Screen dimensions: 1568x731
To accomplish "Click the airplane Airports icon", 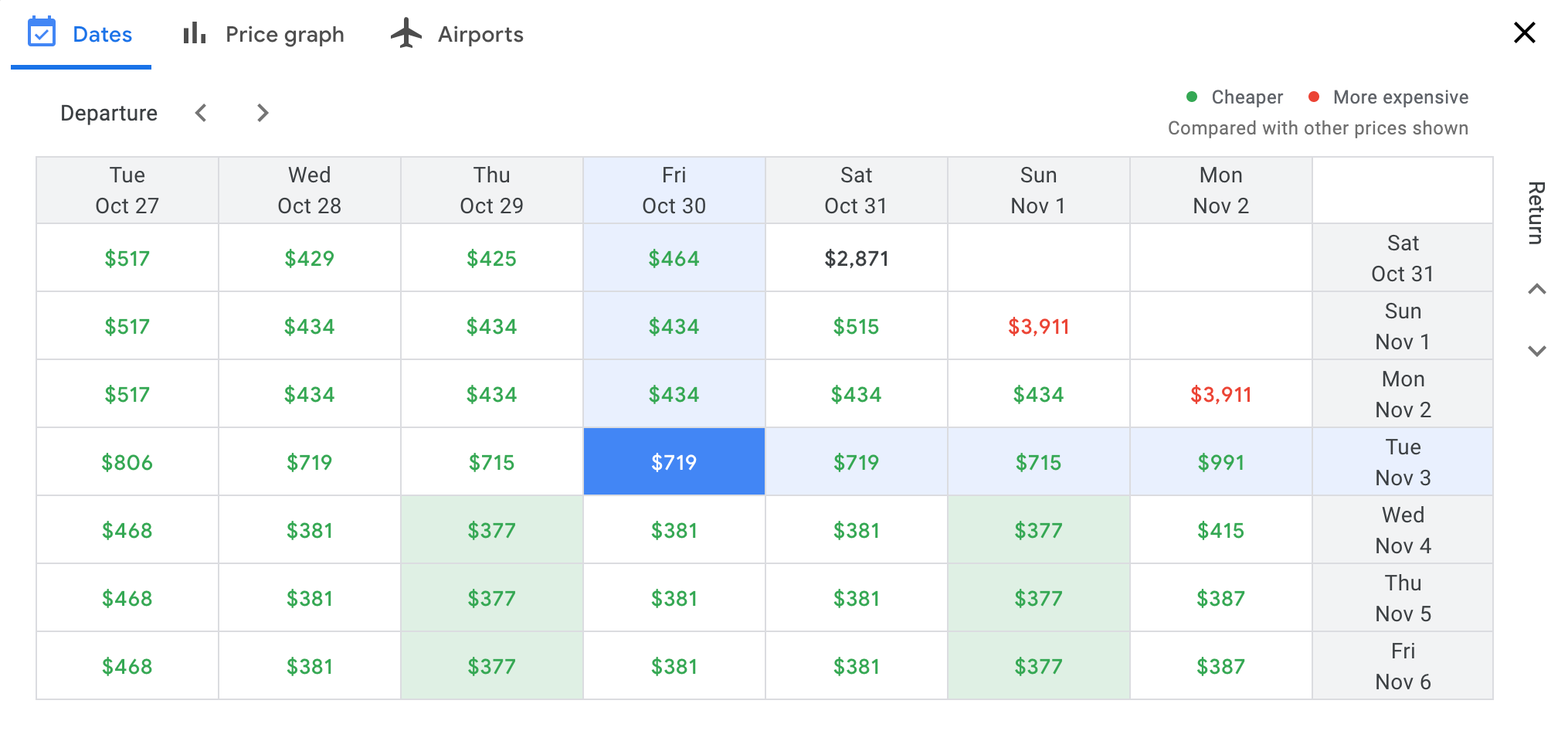I will point(406,33).
